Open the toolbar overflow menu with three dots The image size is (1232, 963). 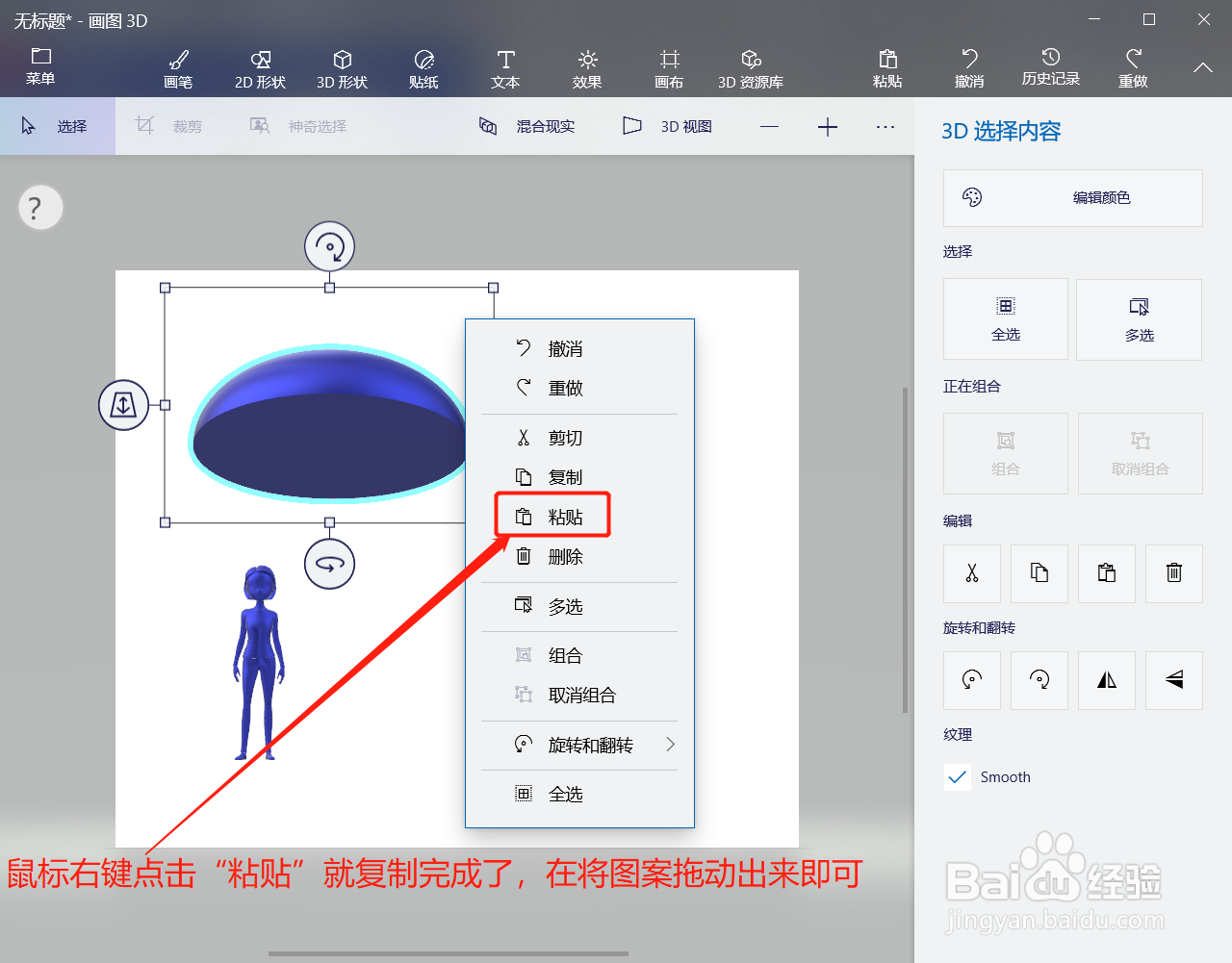click(885, 126)
